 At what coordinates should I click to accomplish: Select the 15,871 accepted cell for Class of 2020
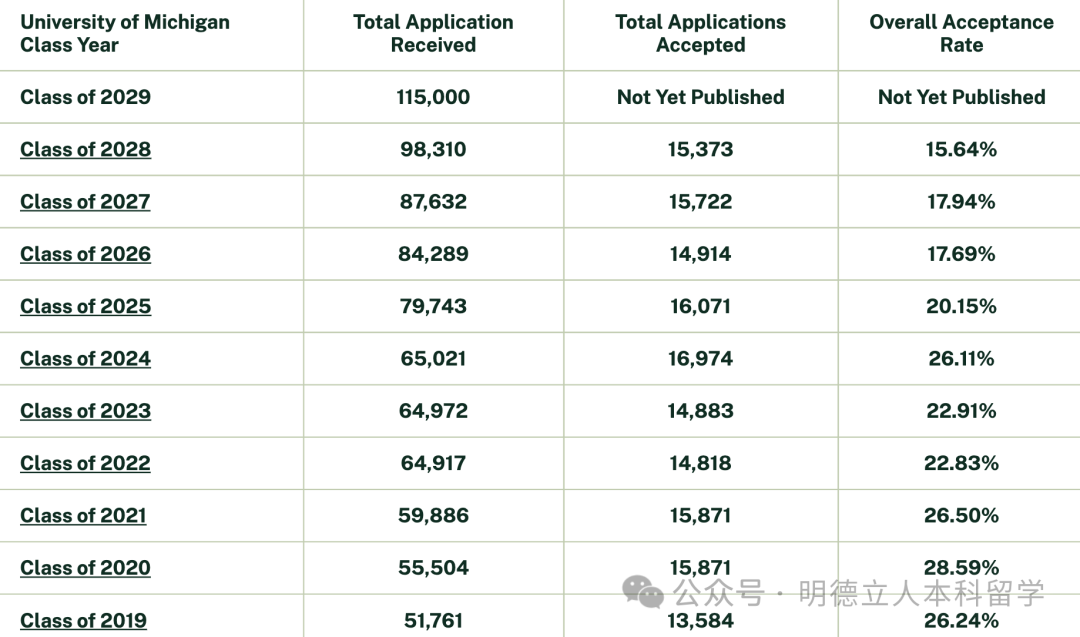[700, 568]
